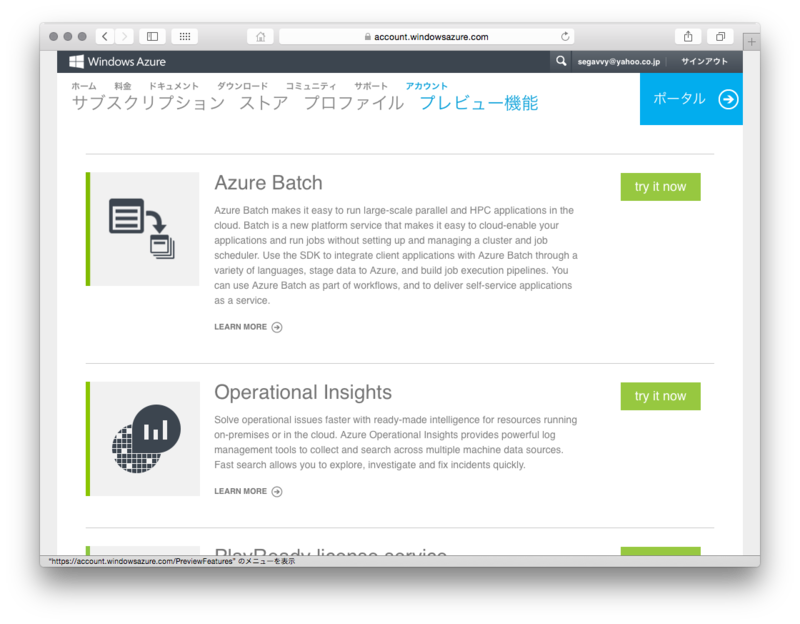This screenshot has width=800, height=624.
Task: Open the サポート menu item
Action: [x=371, y=86]
